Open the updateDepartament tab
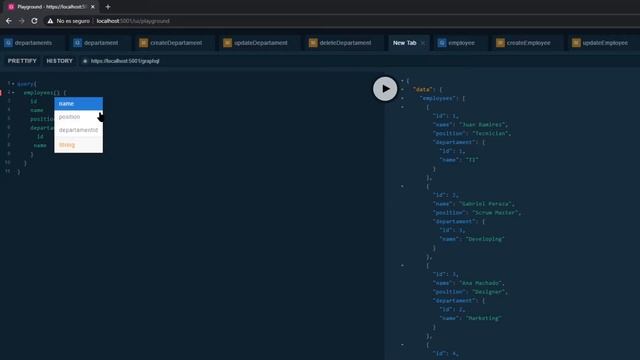640x360 pixels. (x=260, y=43)
